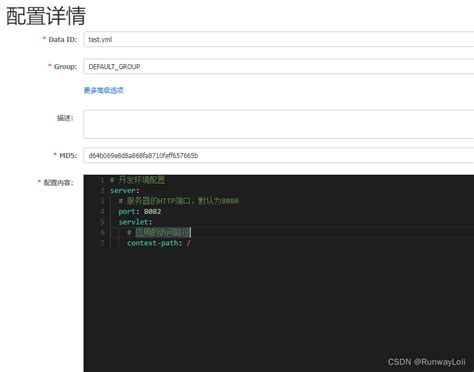Viewport: 474px width, 372px height.
Task: Click line number 4 in the editor gutter
Action: 102,212
